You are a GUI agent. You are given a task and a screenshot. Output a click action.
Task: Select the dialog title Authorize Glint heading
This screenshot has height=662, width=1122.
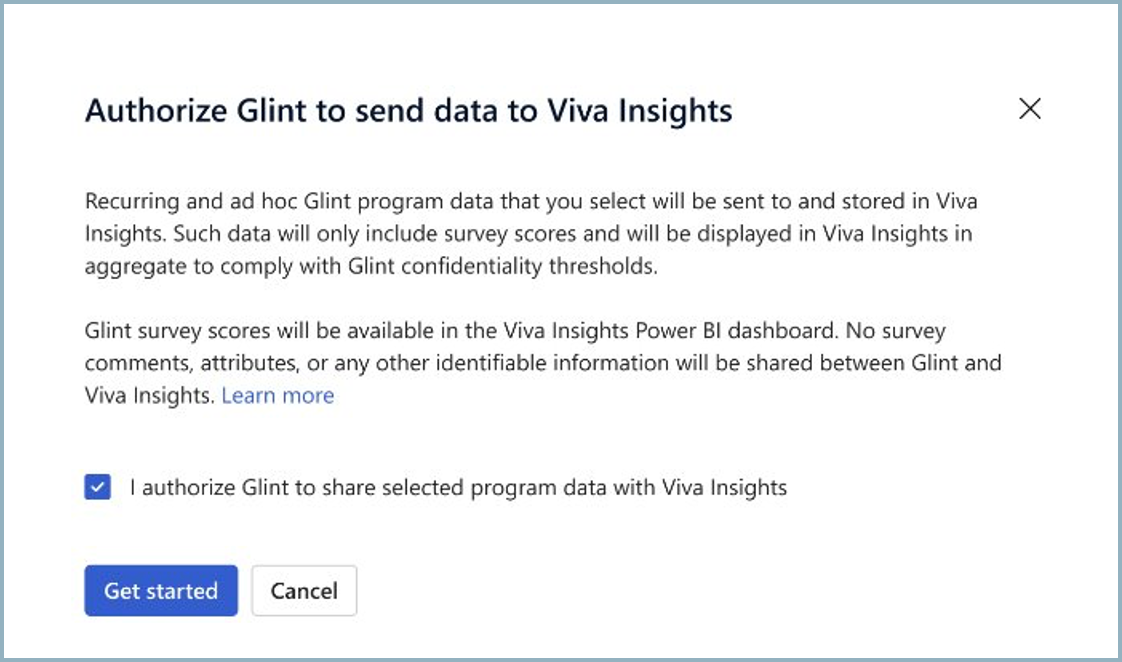coord(409,111)
